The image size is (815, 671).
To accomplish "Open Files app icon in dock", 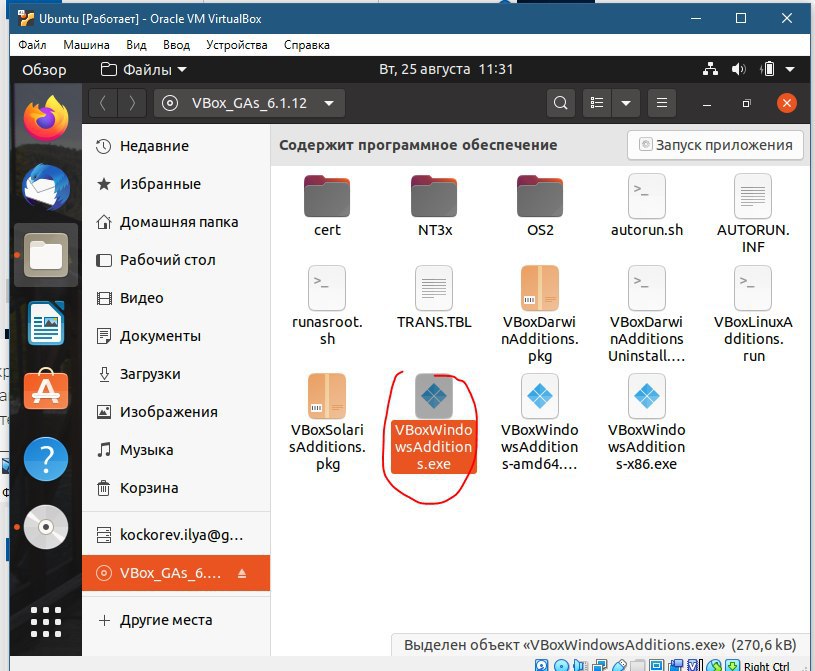I will [46, 255].
